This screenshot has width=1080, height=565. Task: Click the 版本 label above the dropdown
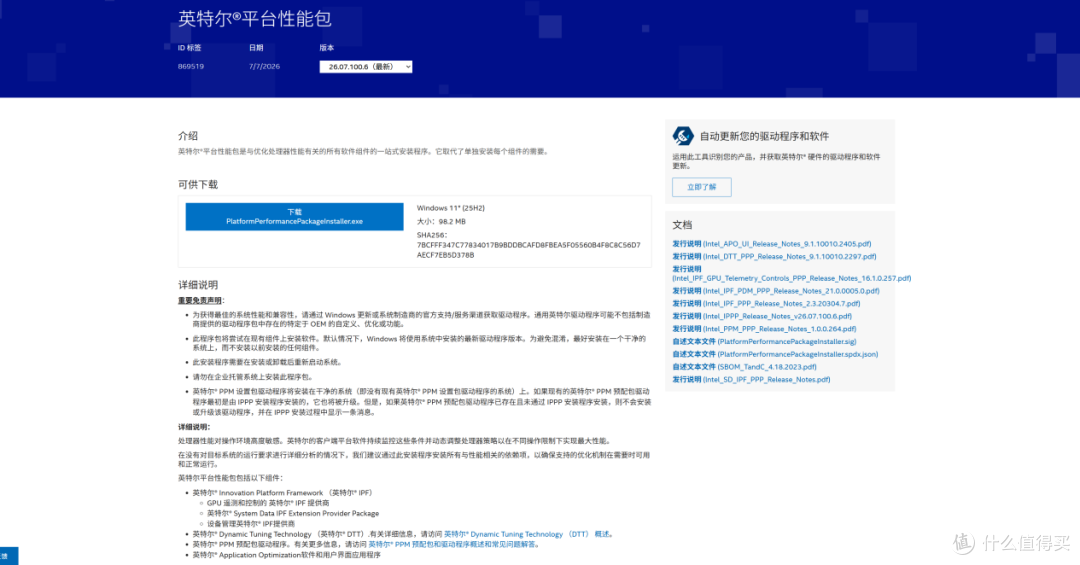coord(326,48)
